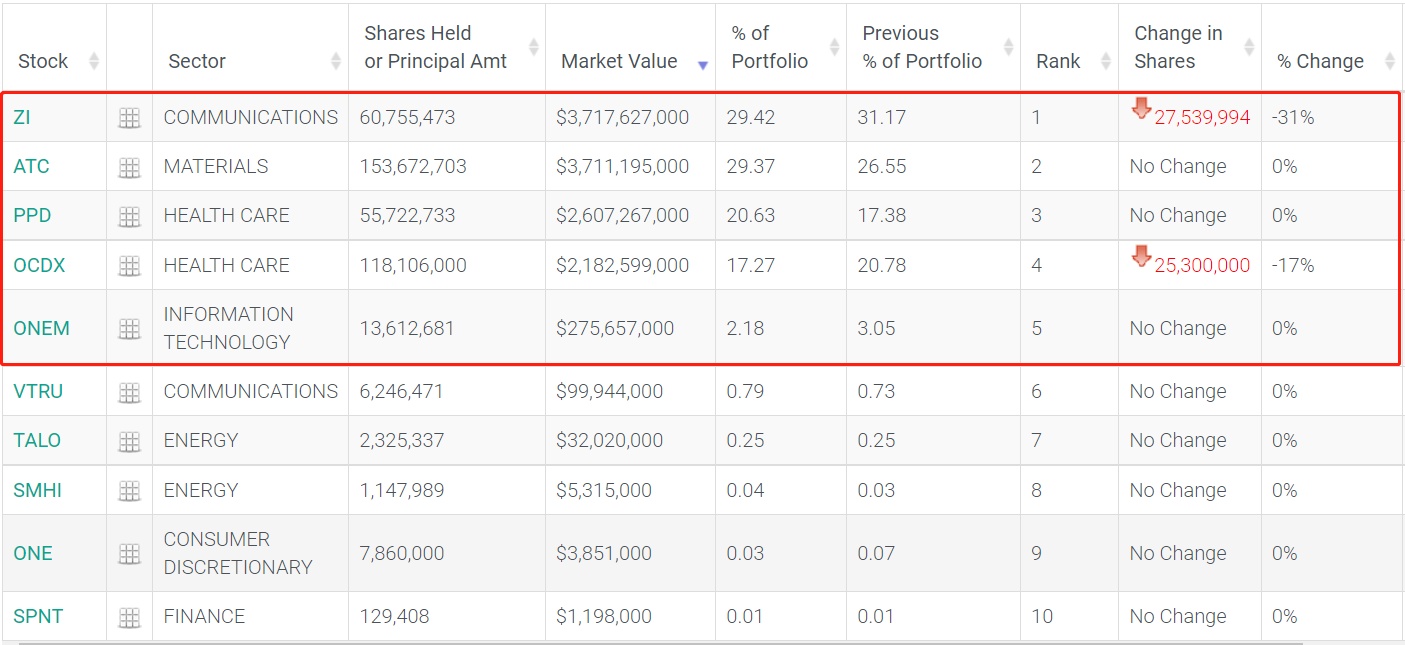Image resolution: width=1405 pixels, height=645 pixels.
Task: Click the red down arrow beside 25,300,000
Action: tap(1141, 258)
